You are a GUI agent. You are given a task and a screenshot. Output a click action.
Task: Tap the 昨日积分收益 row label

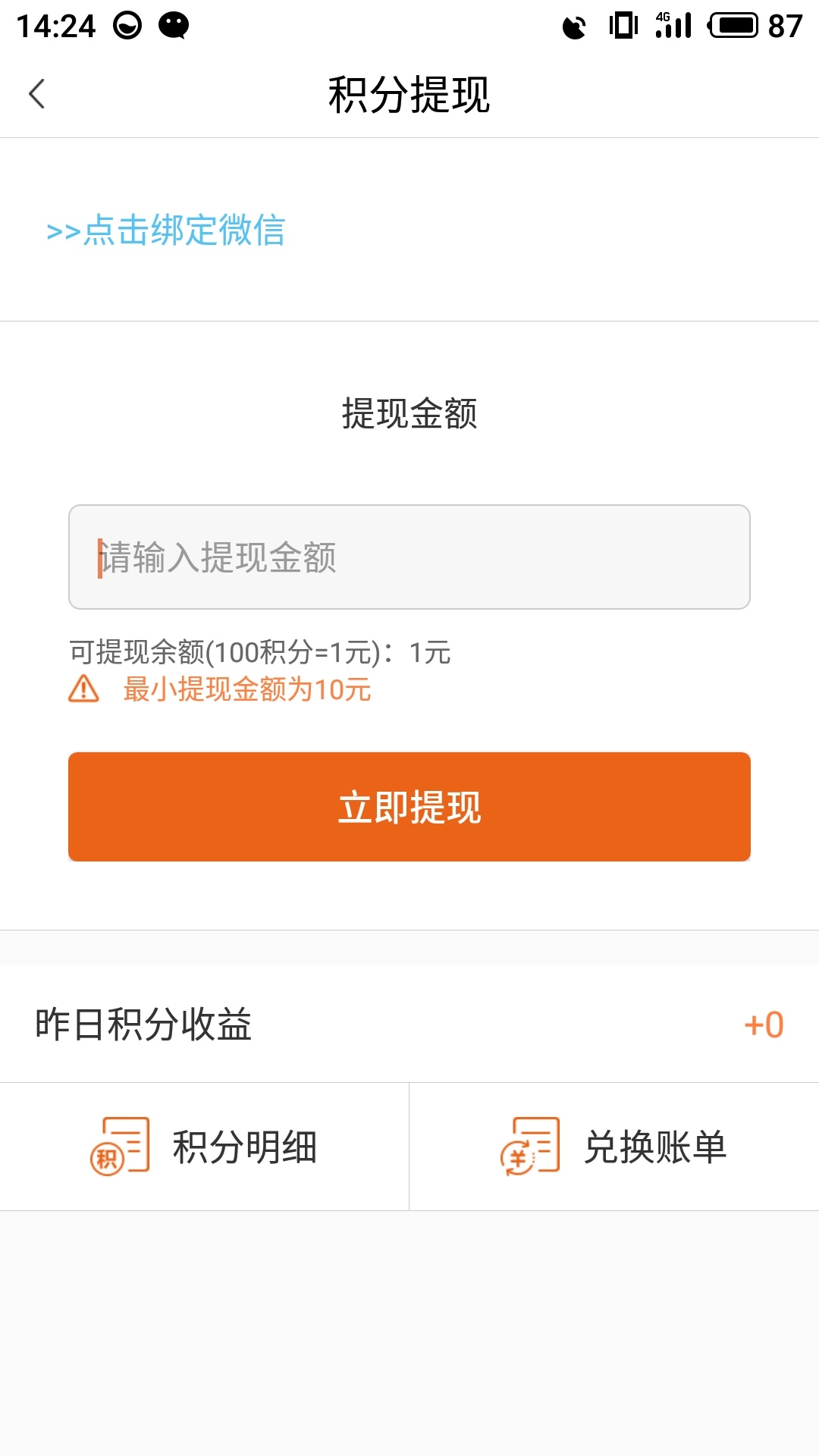pos(143,1025)
